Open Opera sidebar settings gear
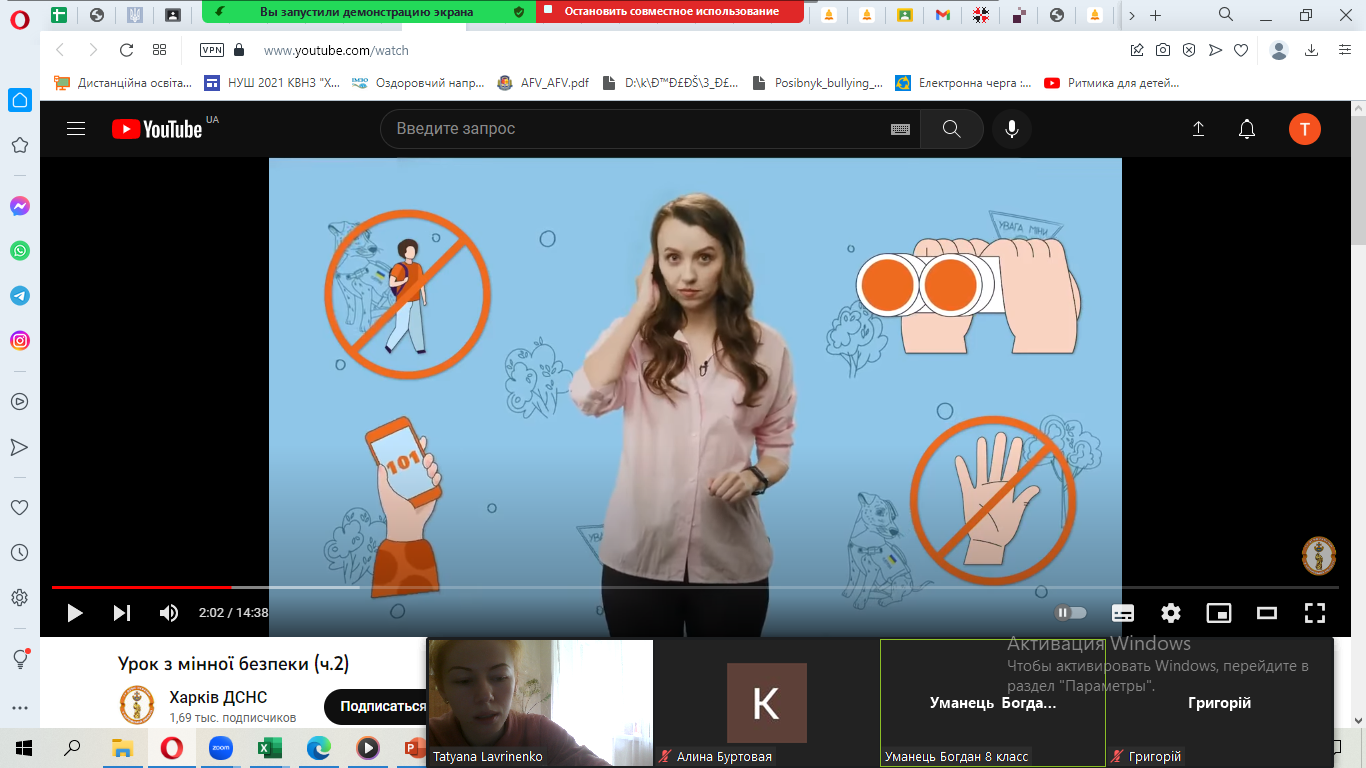Screen dimensions: 1366x768 pyautogui.click(x=20, y=598)
